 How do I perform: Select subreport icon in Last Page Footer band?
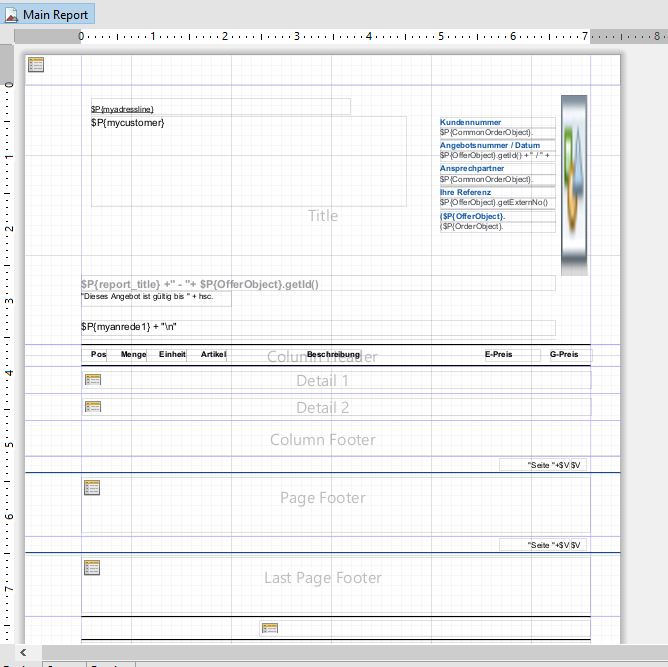[92, 567]
